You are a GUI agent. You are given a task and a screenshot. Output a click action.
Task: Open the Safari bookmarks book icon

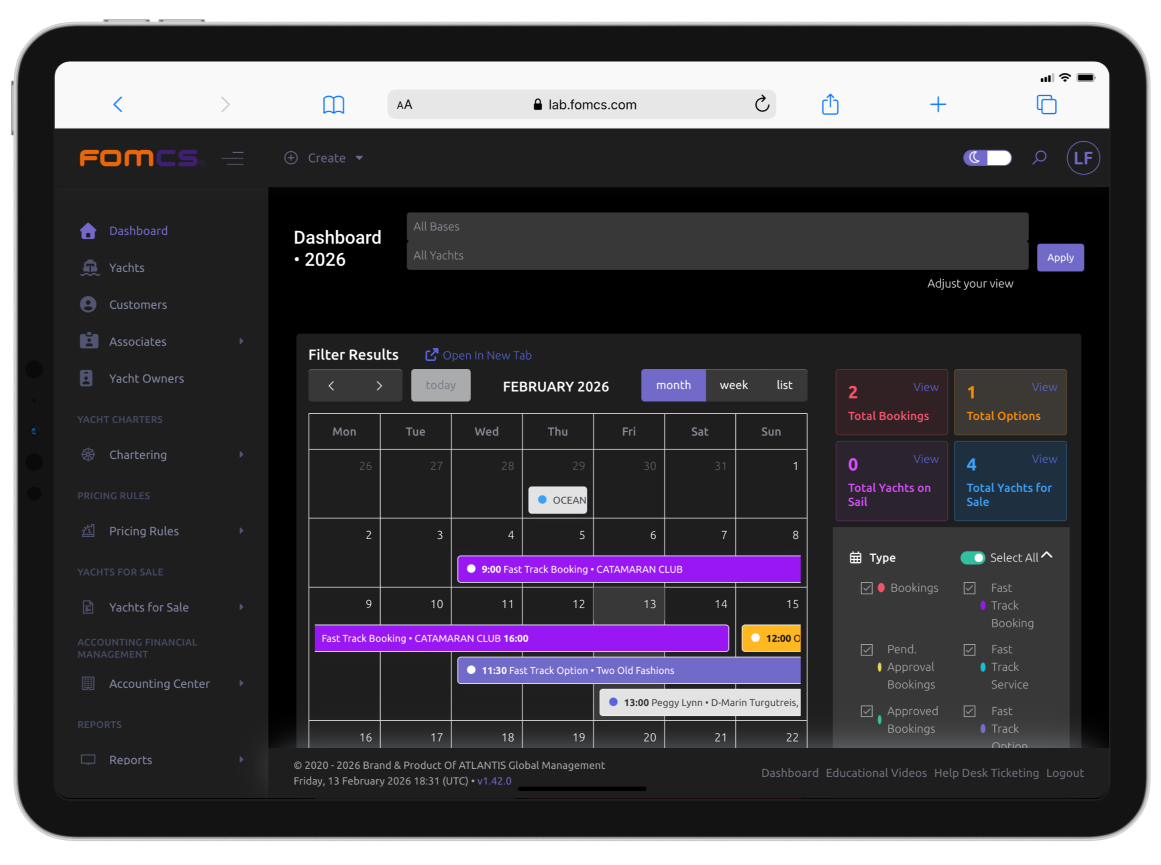(334, 105)
